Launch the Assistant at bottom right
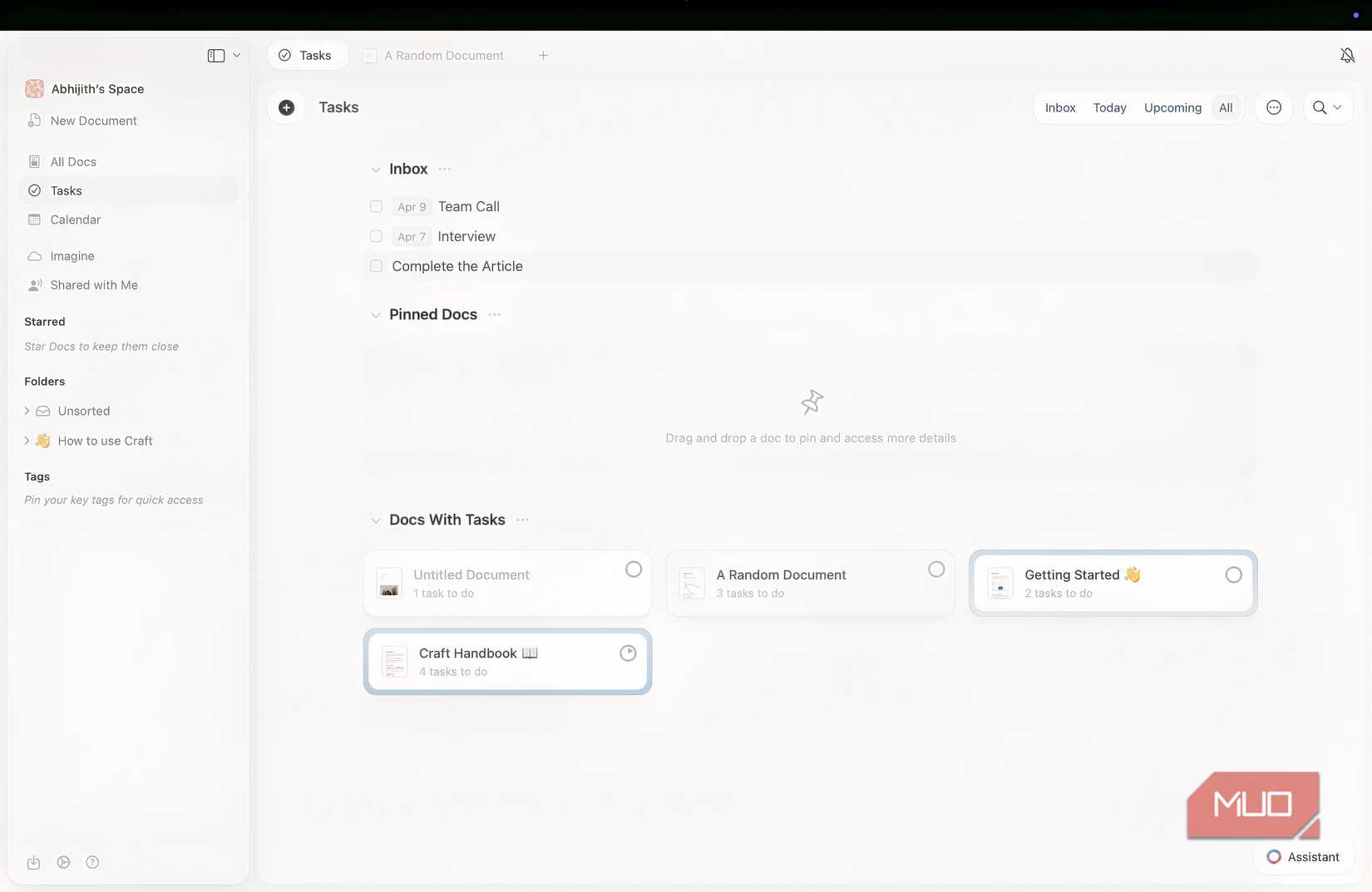 [1303, 856]
